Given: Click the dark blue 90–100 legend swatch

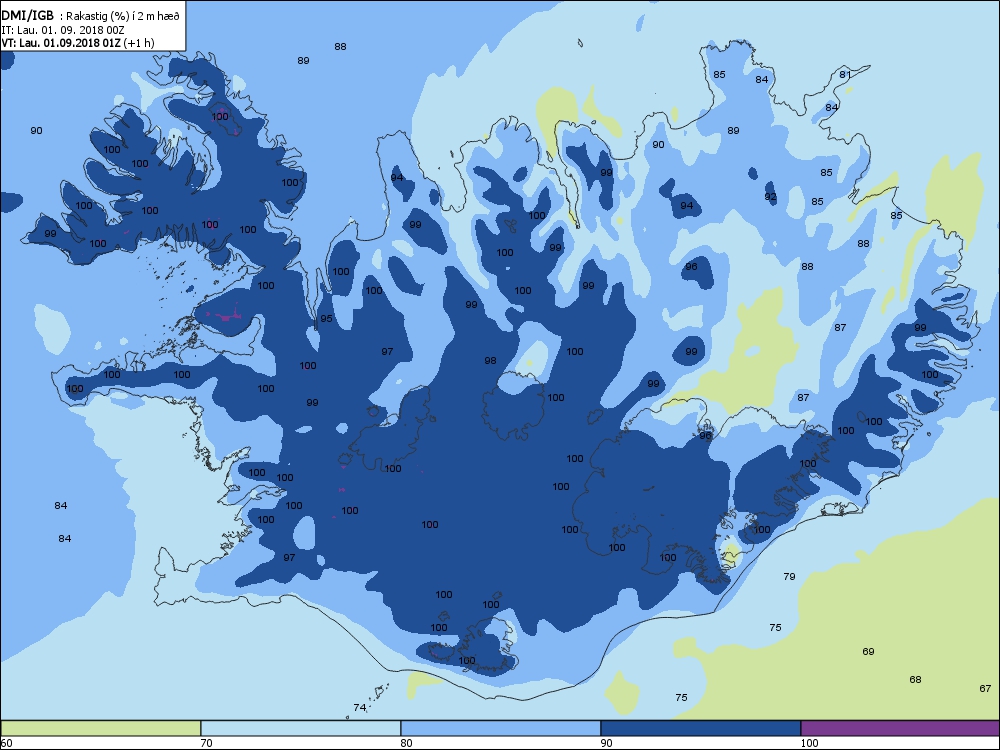Looking at the screenshot, I should [x=700, y=728].
